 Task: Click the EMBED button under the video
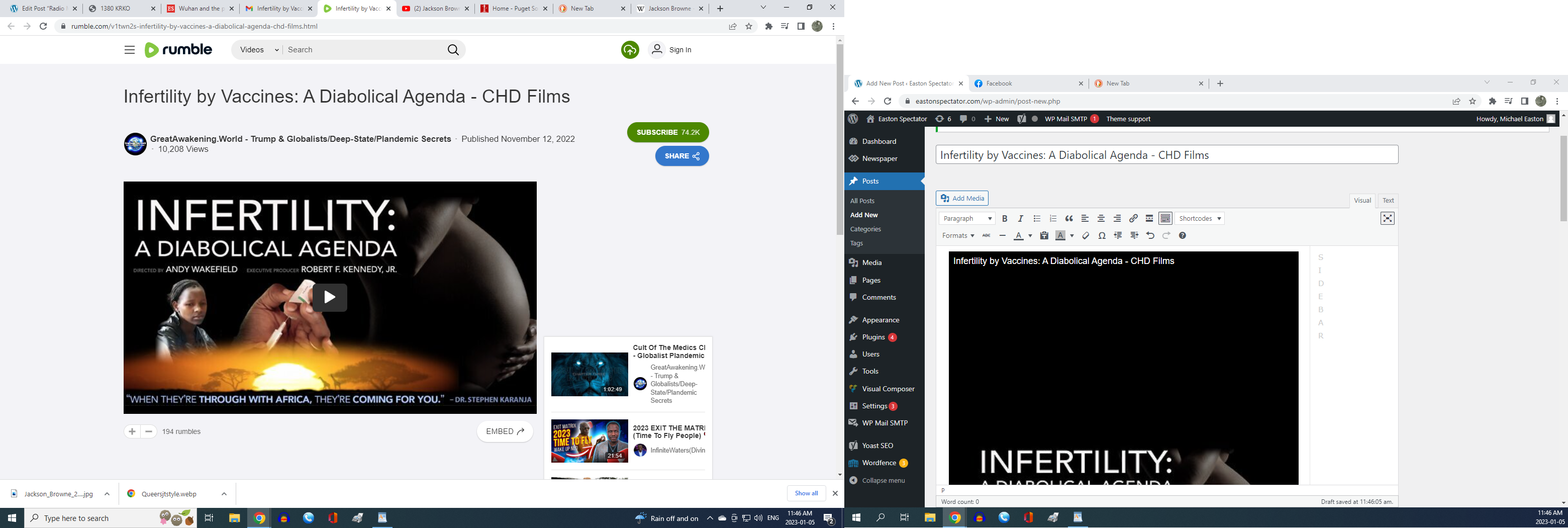pos(505,431)
